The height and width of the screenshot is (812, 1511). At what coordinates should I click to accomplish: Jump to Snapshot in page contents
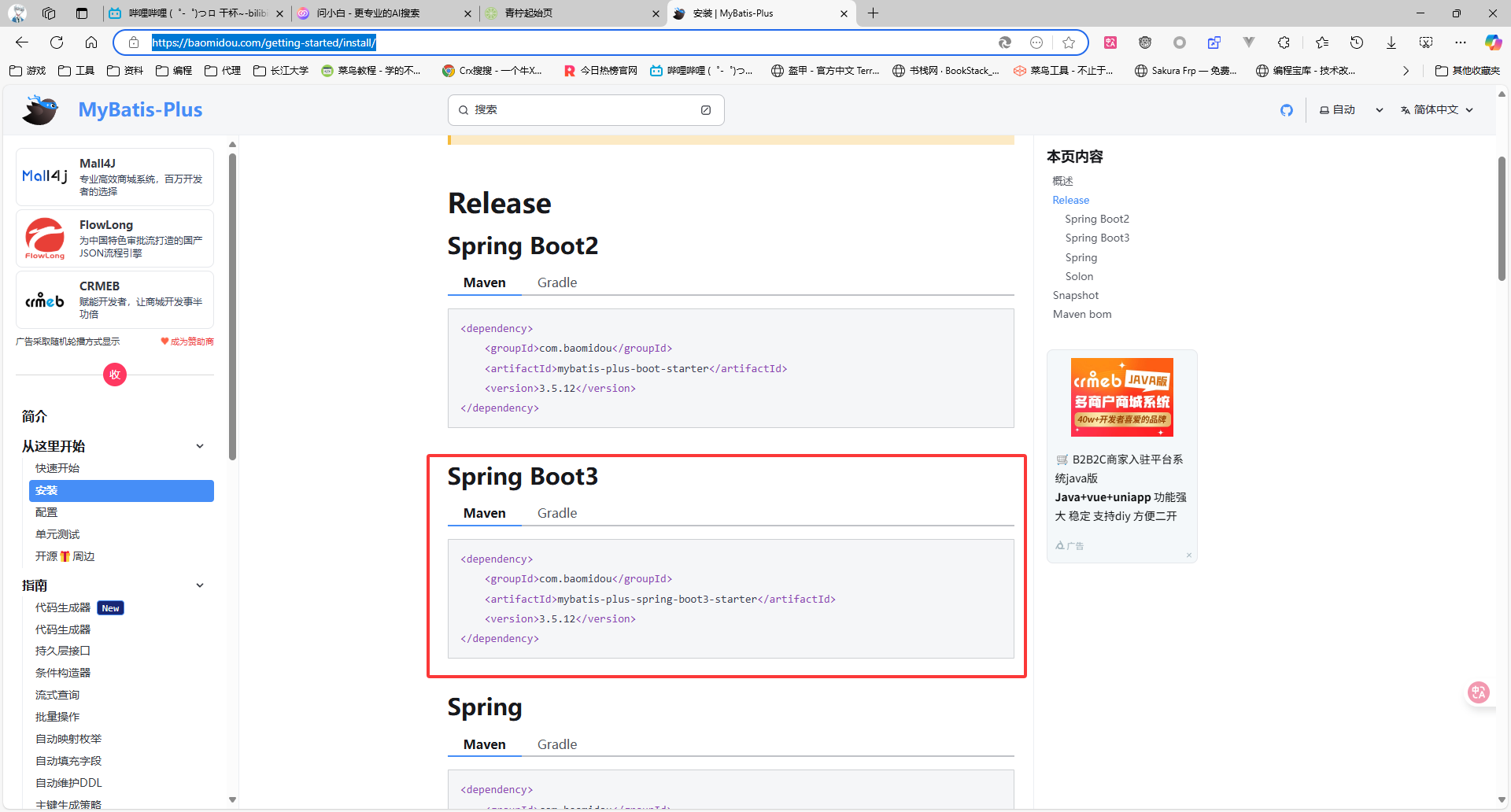(1075, 295)
